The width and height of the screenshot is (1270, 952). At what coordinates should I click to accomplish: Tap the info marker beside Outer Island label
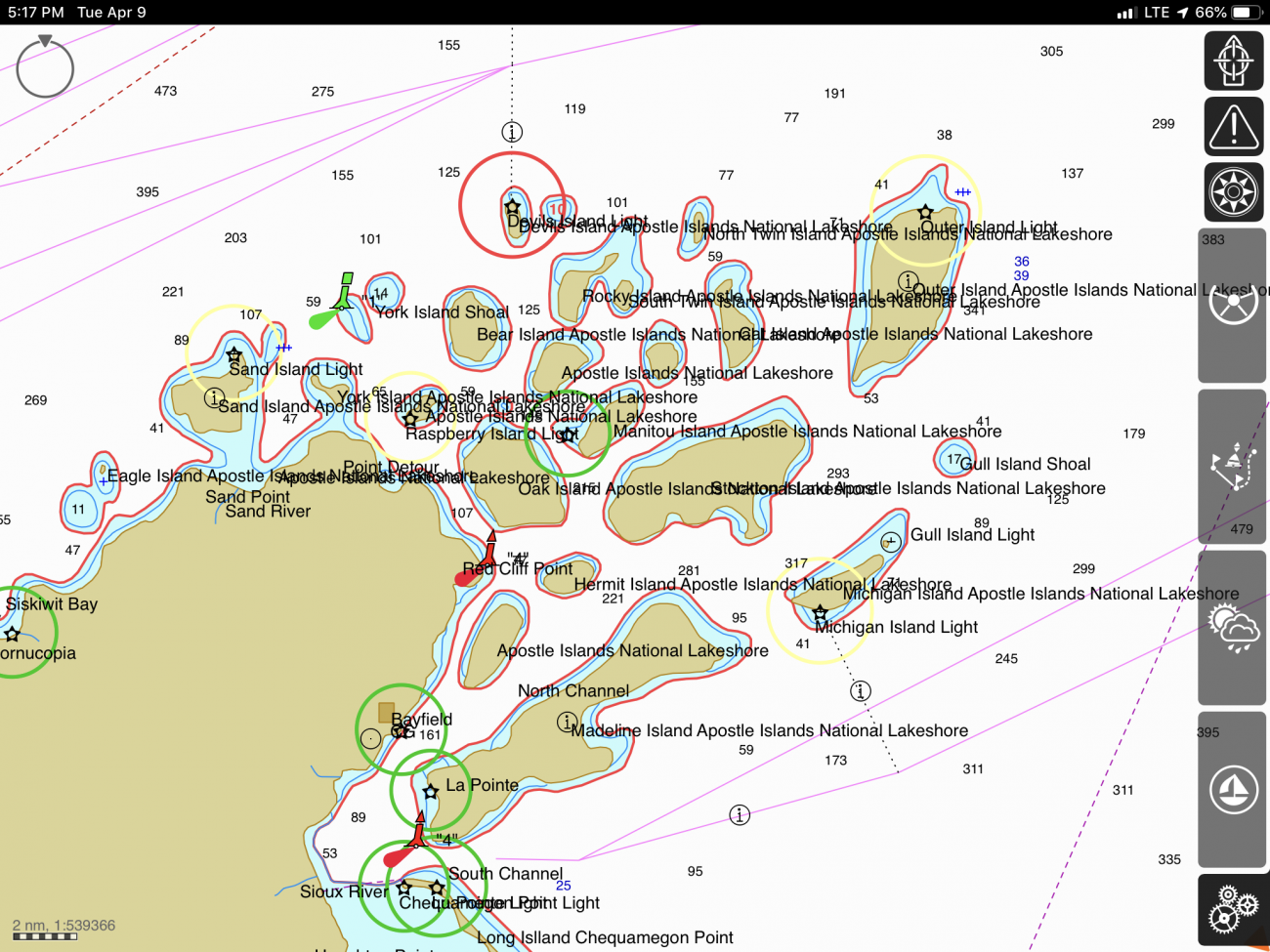(x=908, y=281)
